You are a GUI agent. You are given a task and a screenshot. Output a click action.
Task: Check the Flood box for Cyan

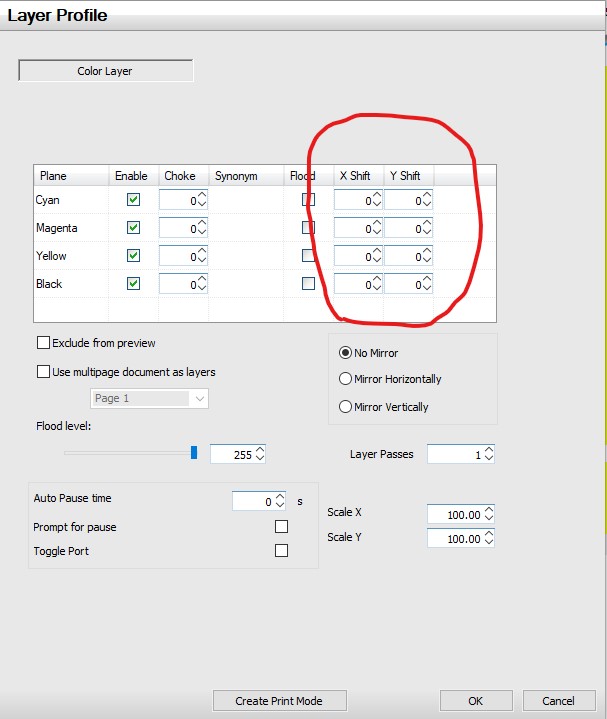click(x=309, y=199)
